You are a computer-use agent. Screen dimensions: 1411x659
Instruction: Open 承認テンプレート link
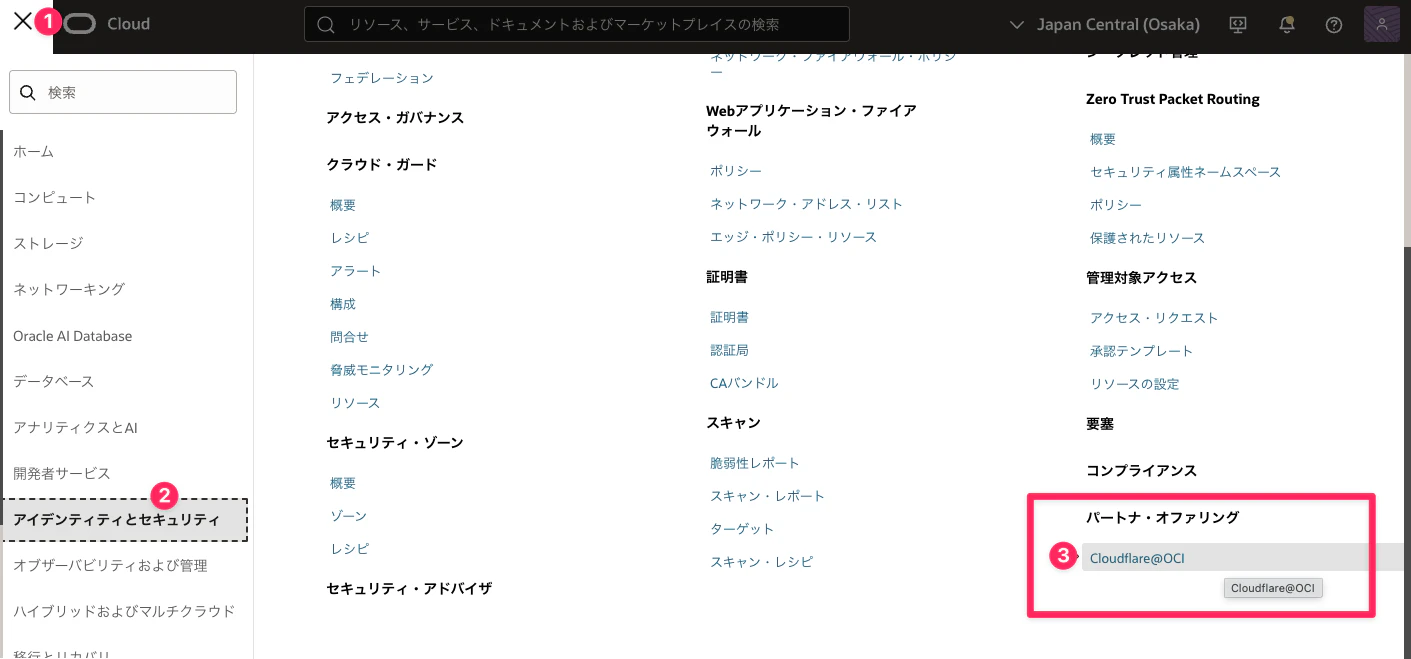tap(1142, 351)
